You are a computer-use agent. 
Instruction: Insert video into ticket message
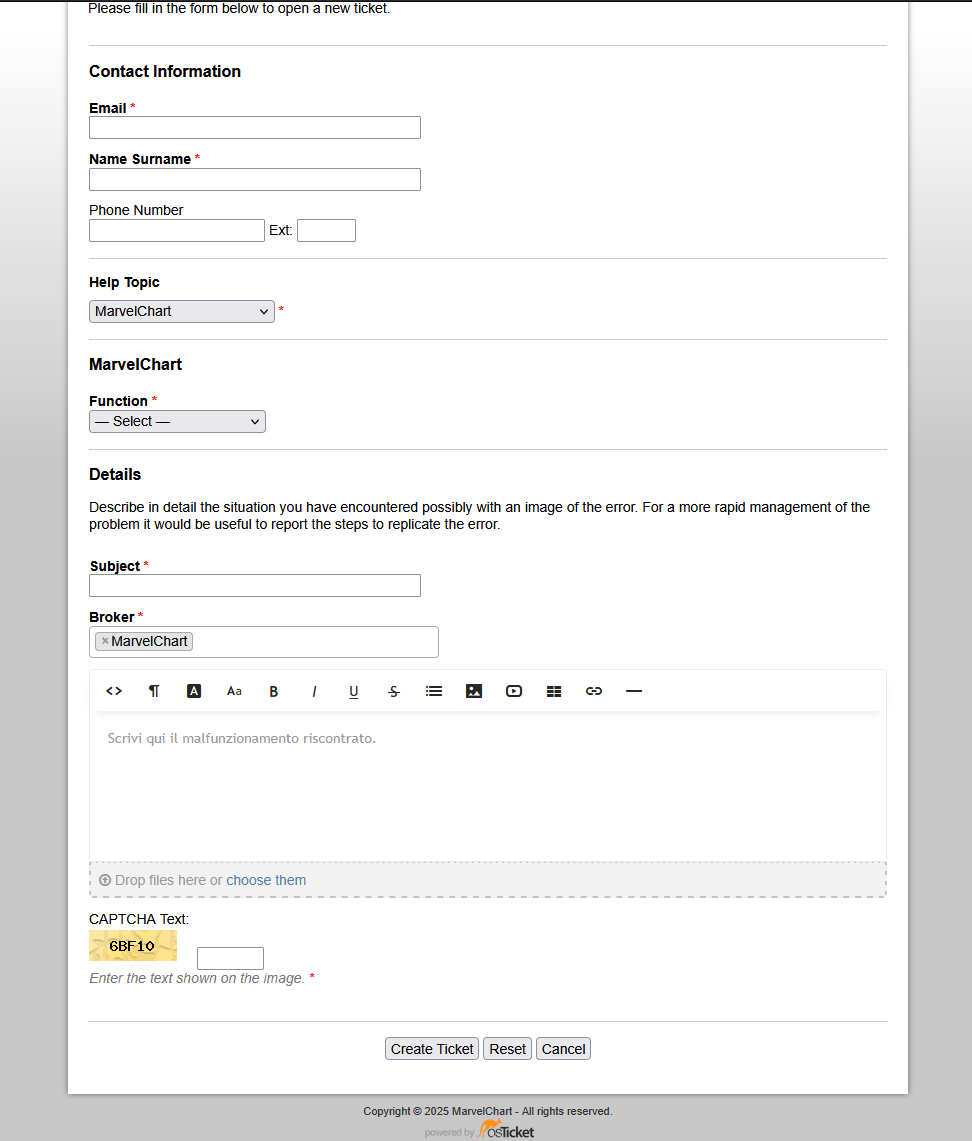(514, 691)
